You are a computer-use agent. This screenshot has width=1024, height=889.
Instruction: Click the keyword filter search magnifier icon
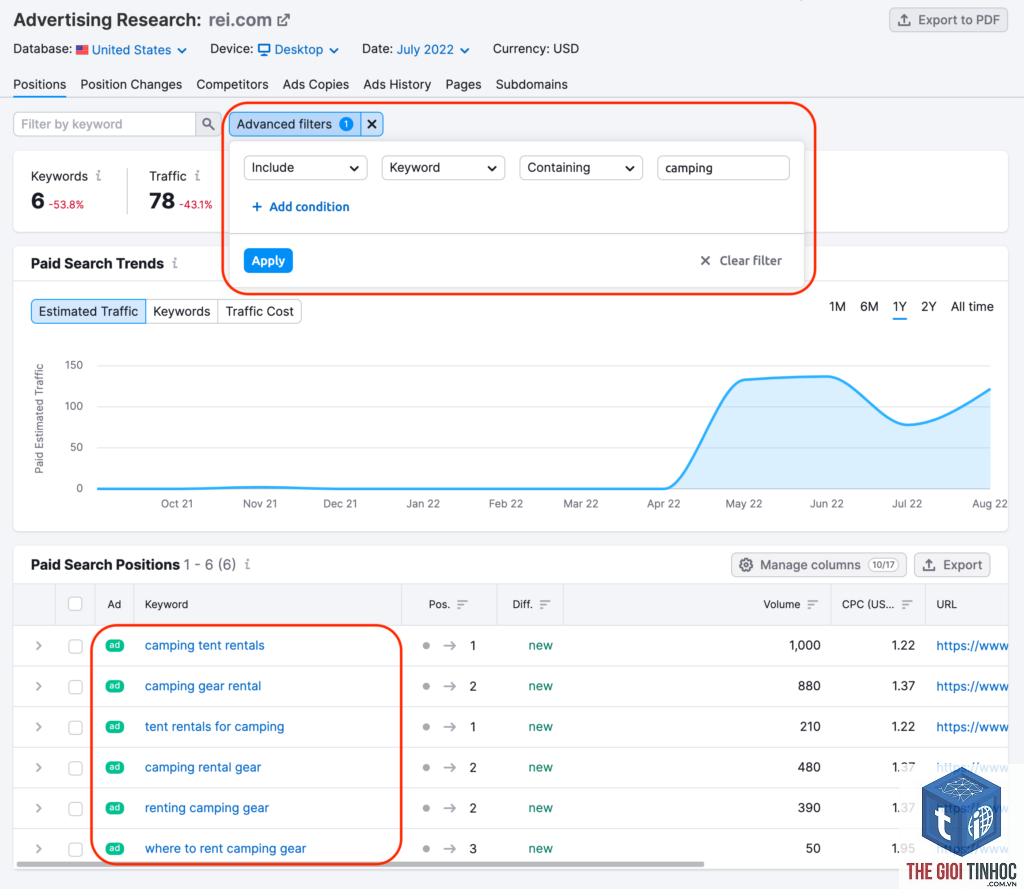pos(208,124)
